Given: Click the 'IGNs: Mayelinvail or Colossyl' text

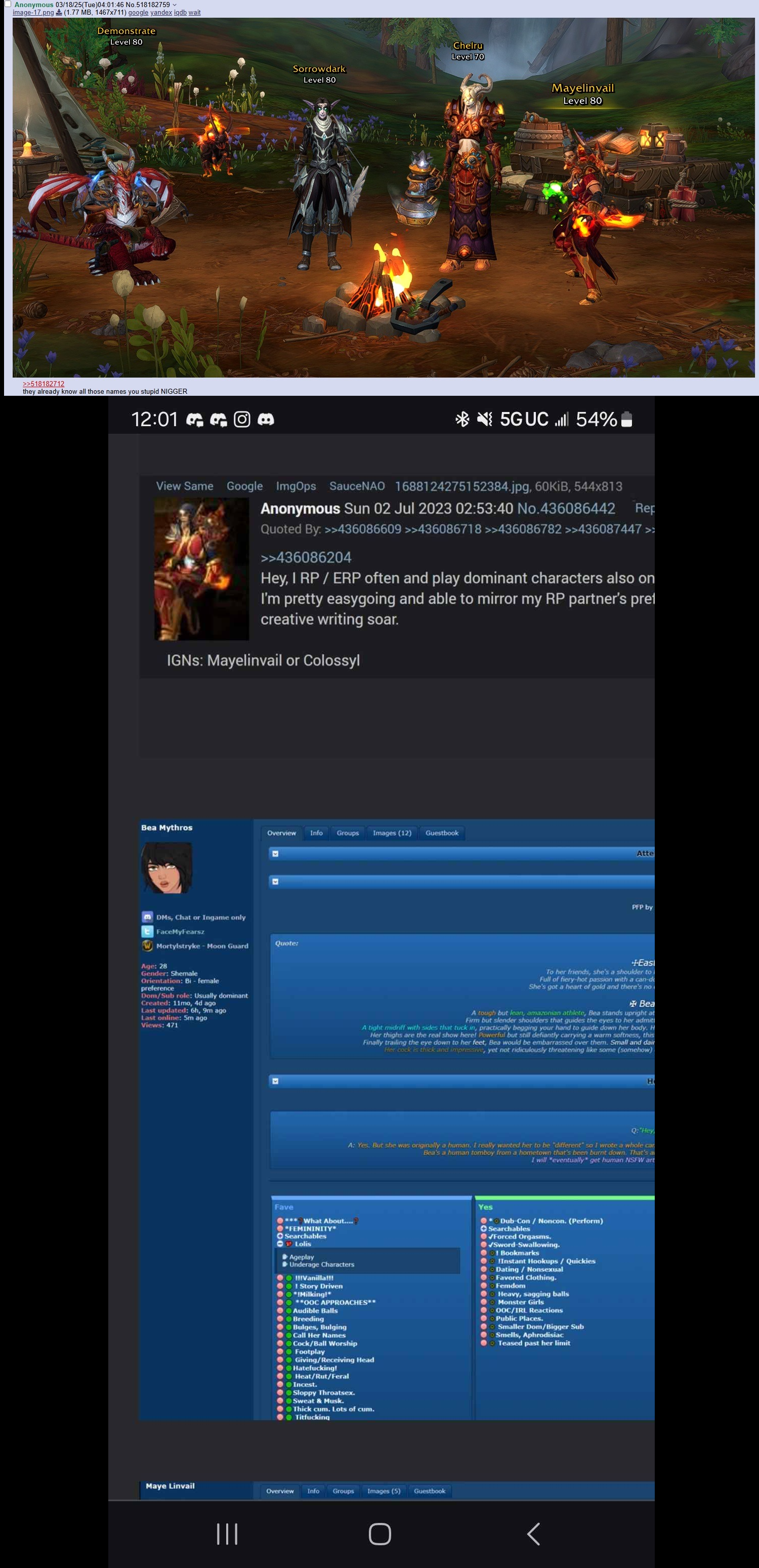Looking at the screenshot, I should 264,661.
